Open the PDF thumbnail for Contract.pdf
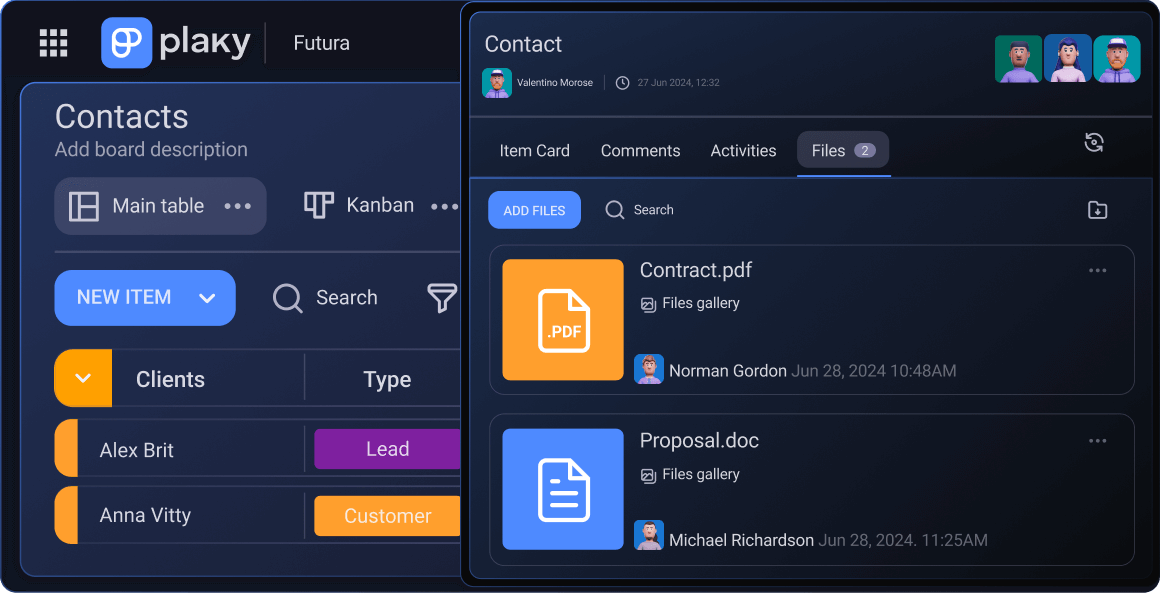 (x=562, y=319)
